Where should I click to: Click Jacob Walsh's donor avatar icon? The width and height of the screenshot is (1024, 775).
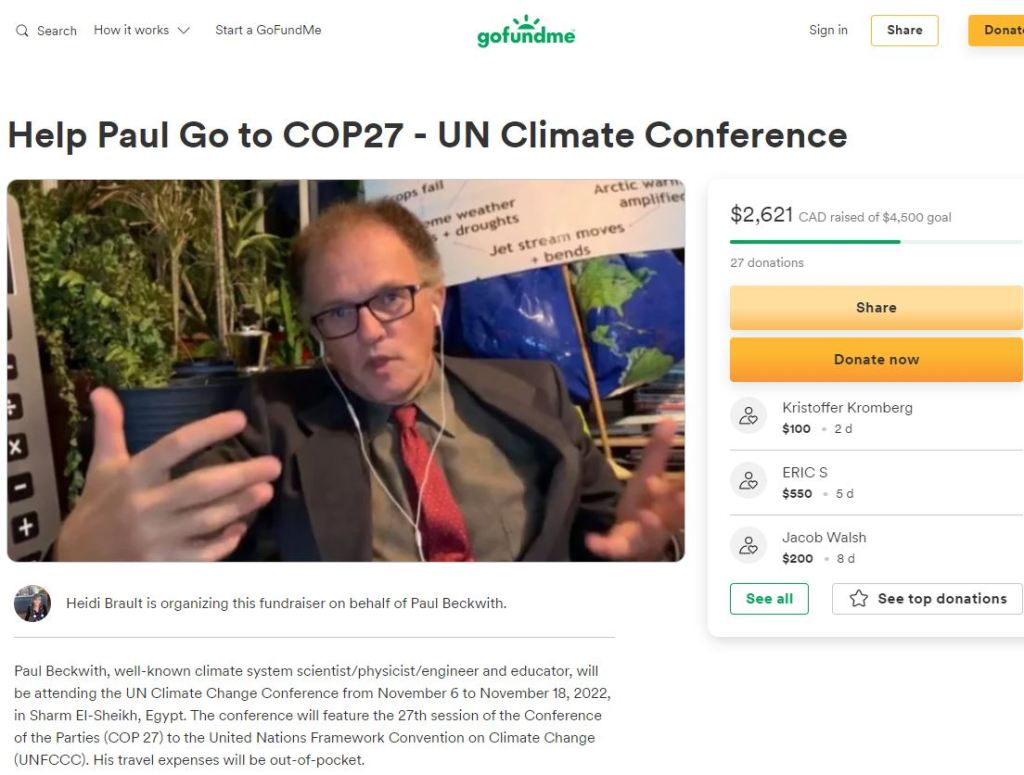748,546
